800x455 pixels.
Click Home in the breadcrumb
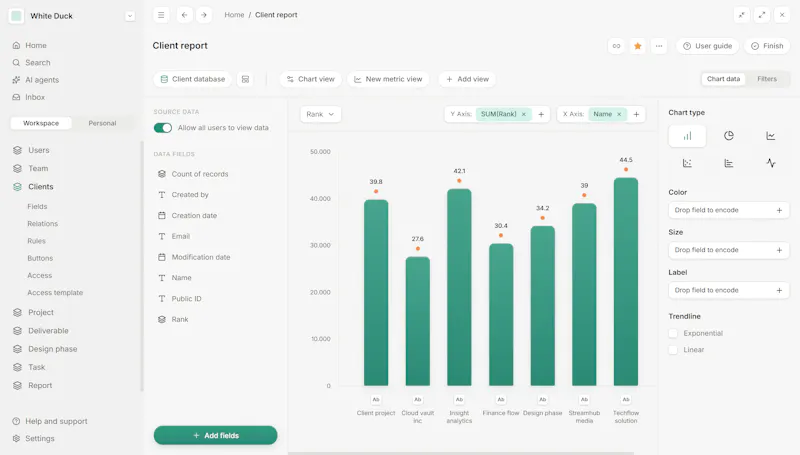tap(234, 15)
